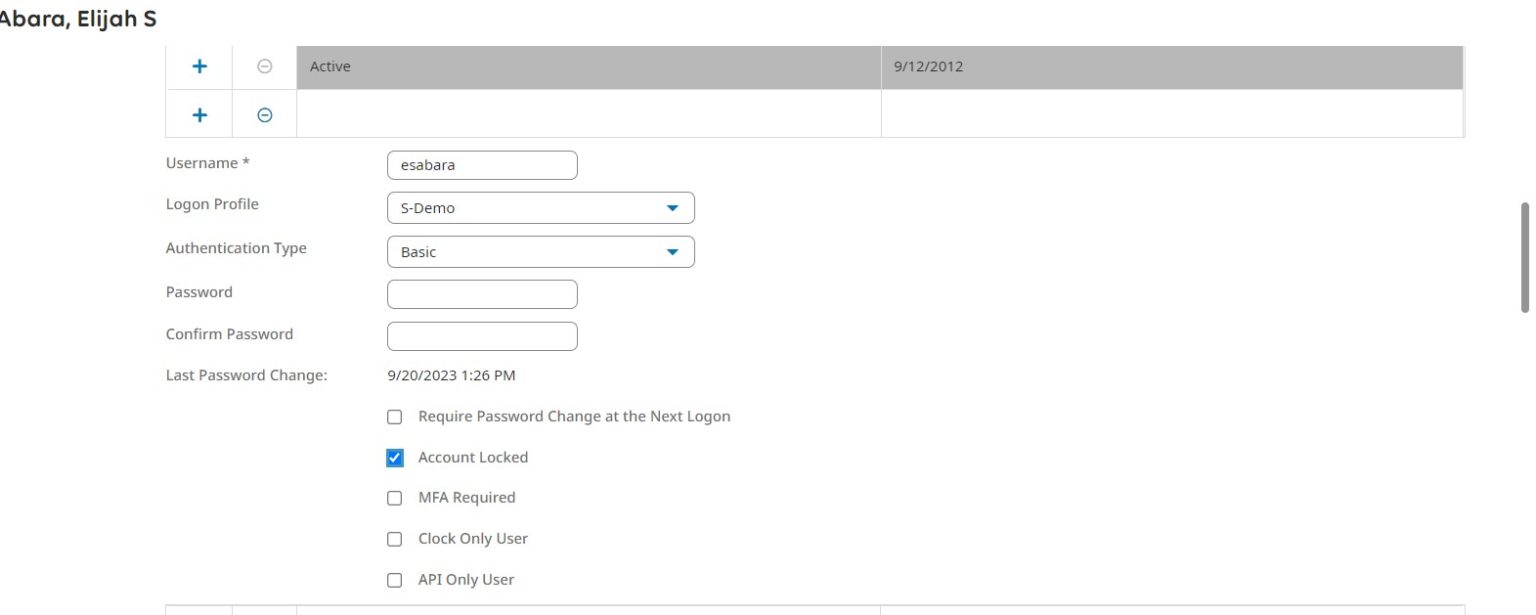The image size is (1536, 615).
Task: Click the Confirm Password field
Action: (482, 335)
